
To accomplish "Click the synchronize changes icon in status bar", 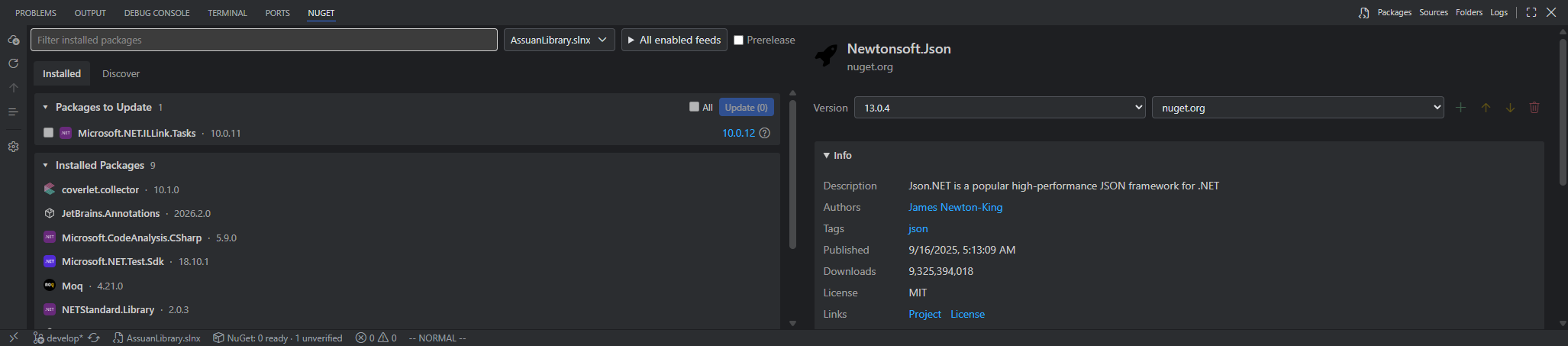I will pyautogui.click(x=94, y=338).
